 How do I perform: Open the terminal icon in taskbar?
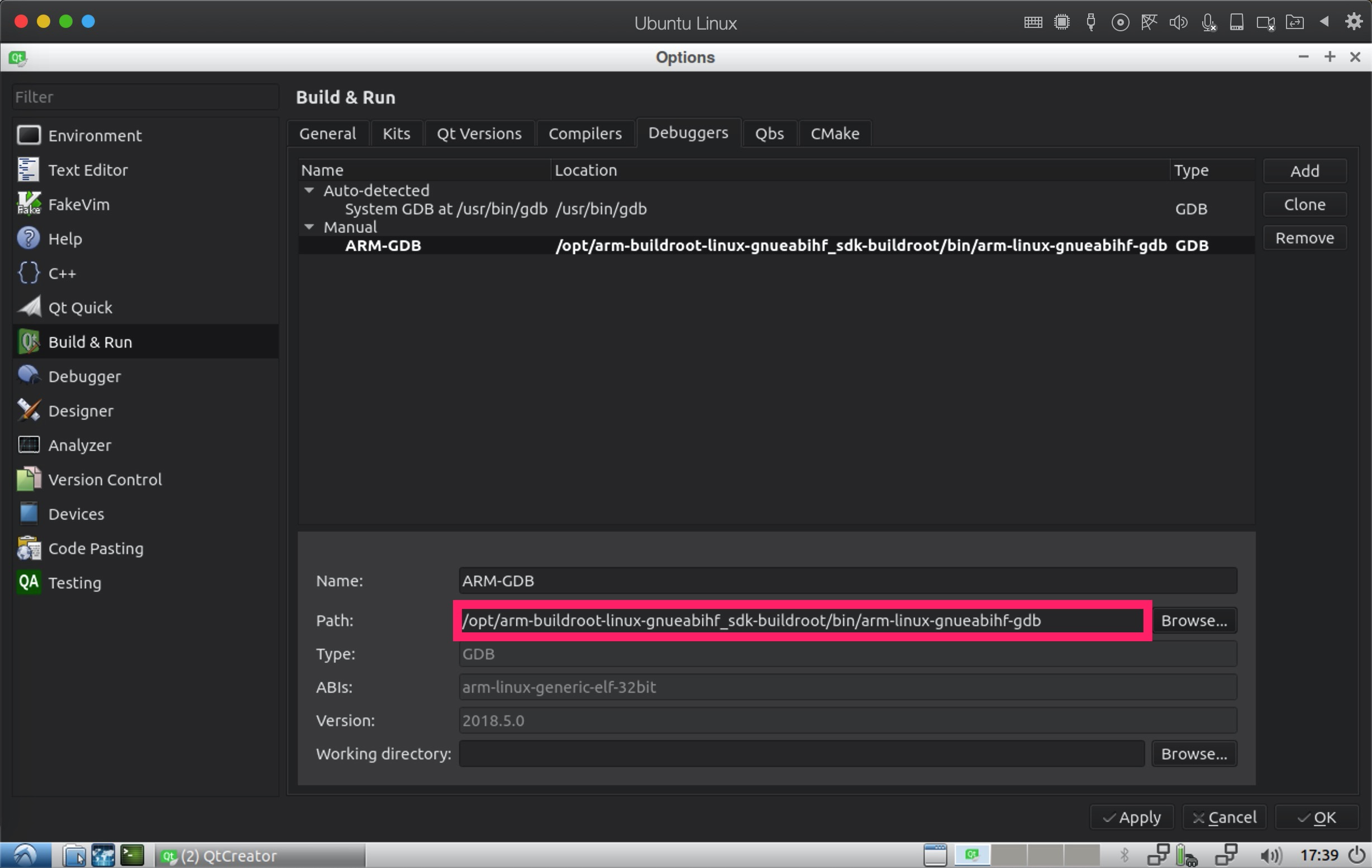[132, 855]
